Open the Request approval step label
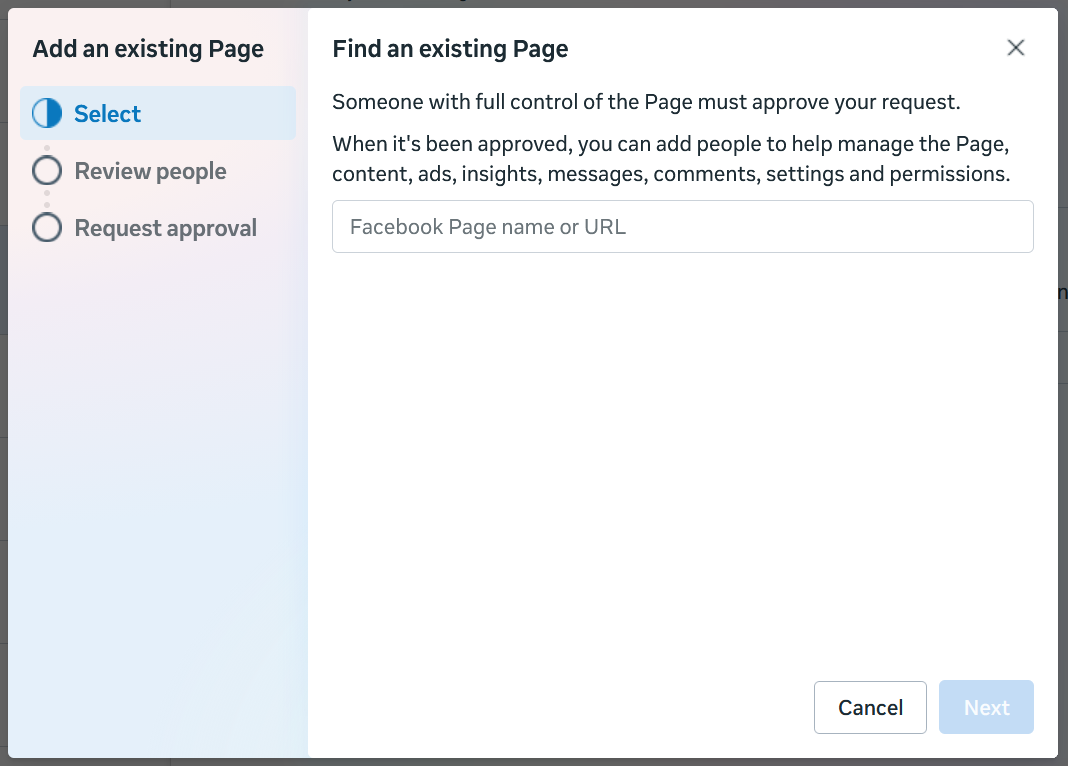 165,228
